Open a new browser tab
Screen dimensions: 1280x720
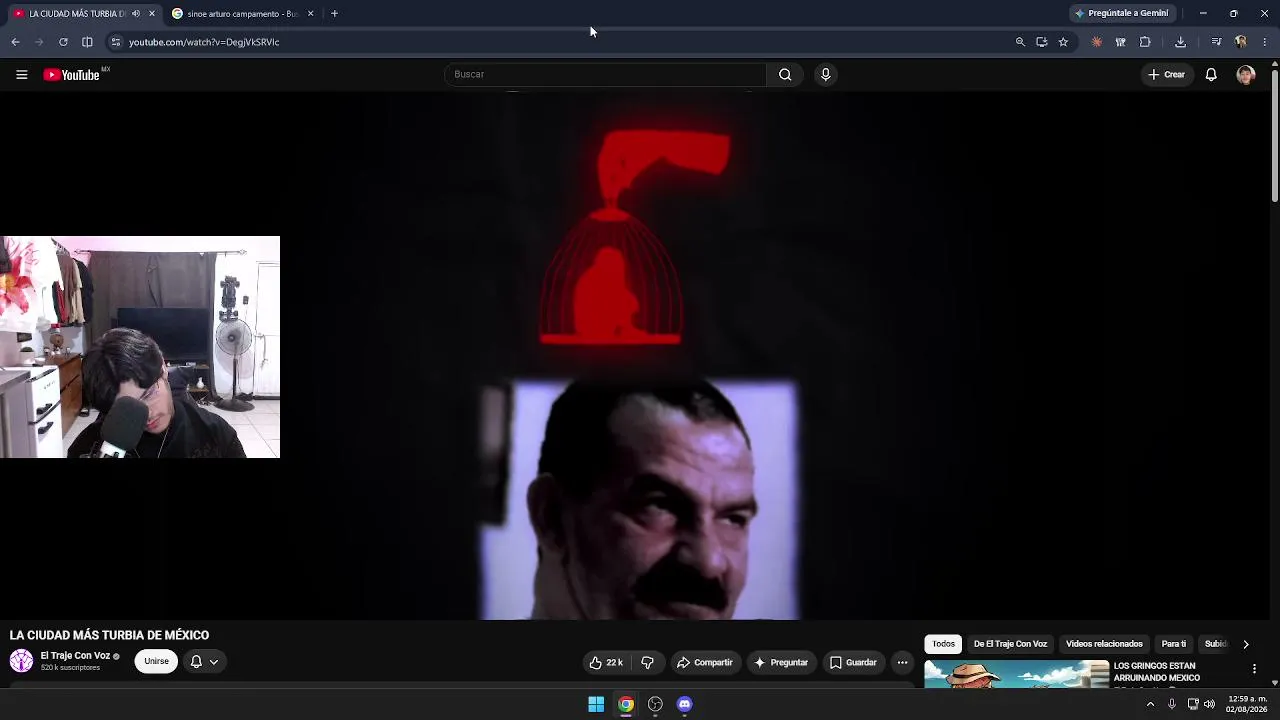tap(334, 14)
